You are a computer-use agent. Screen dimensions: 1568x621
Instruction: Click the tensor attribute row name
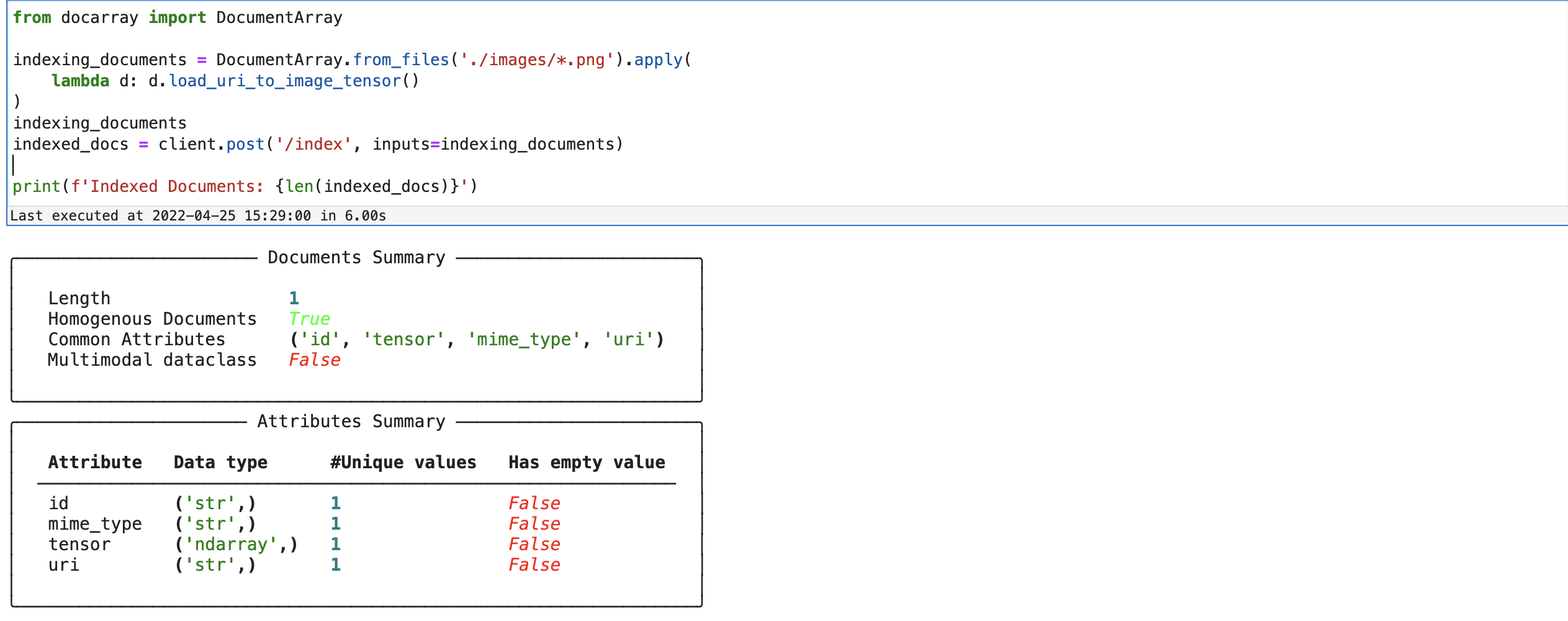(79, 544)
